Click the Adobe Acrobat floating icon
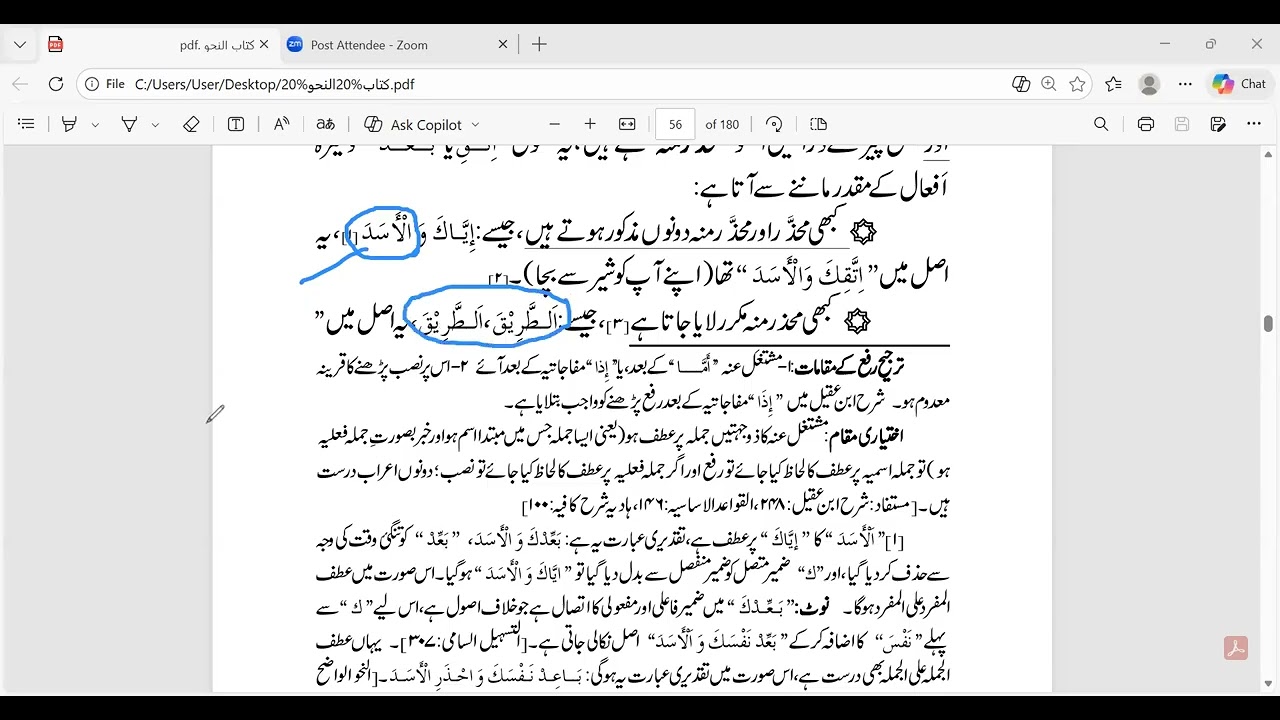 (x=1236, y=648)
